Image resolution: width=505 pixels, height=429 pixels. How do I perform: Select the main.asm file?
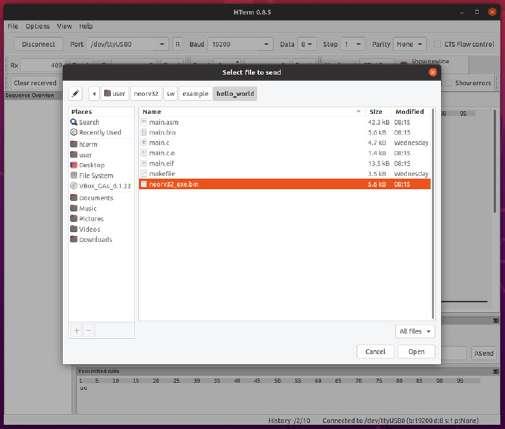(285, 122)
